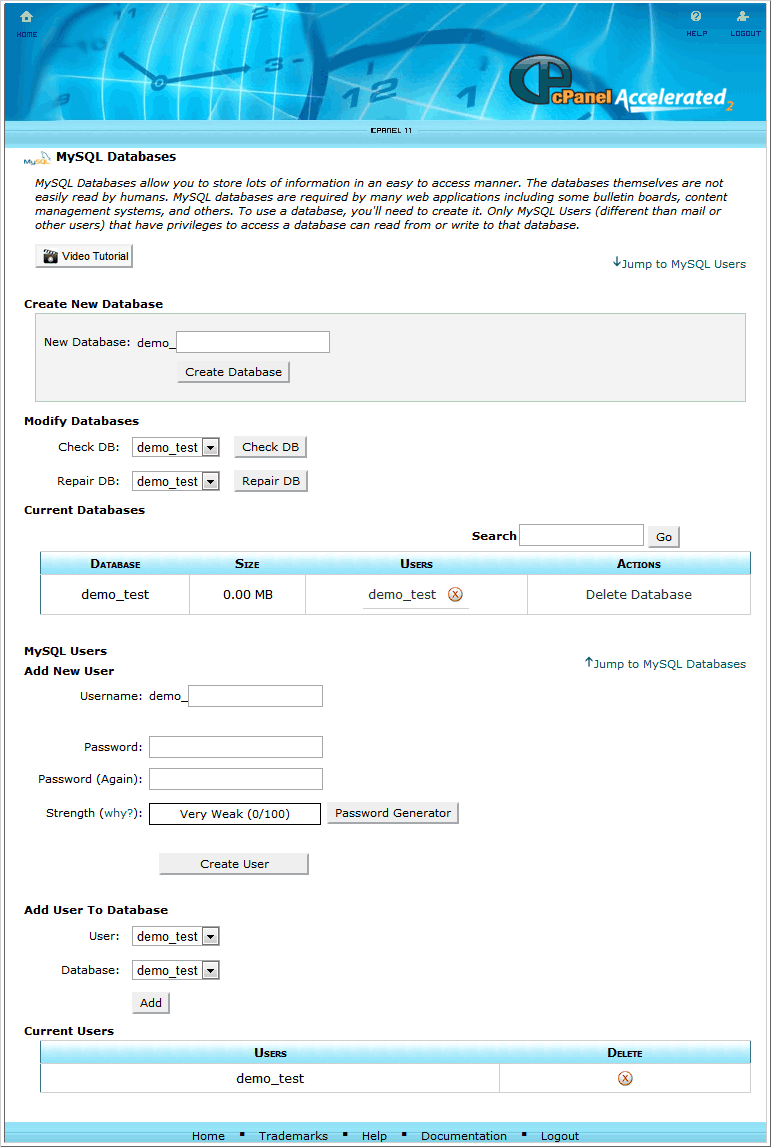
Task: Click the Check DB button
Action: click(271, 447)
